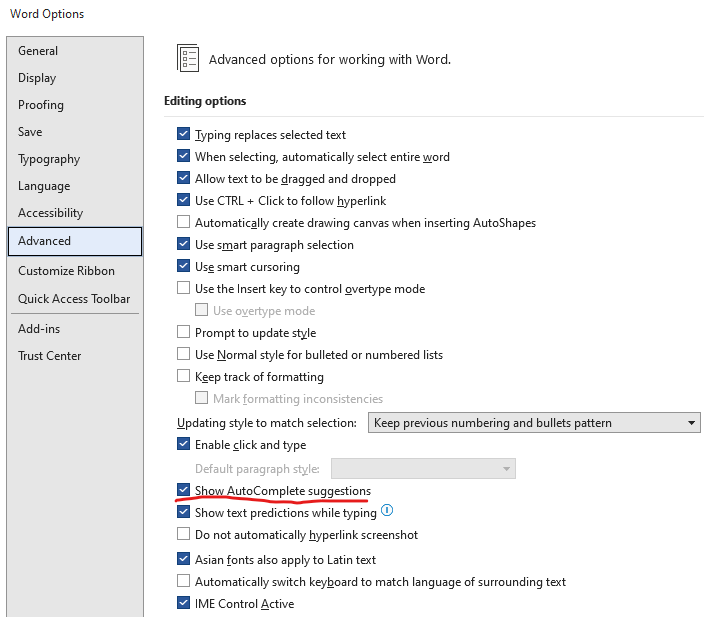The width and height of the screenshot is (704, 617).
Task: Uncheck Typing replaces selected text
Action: pyautogui.click(x=183, y=134)
